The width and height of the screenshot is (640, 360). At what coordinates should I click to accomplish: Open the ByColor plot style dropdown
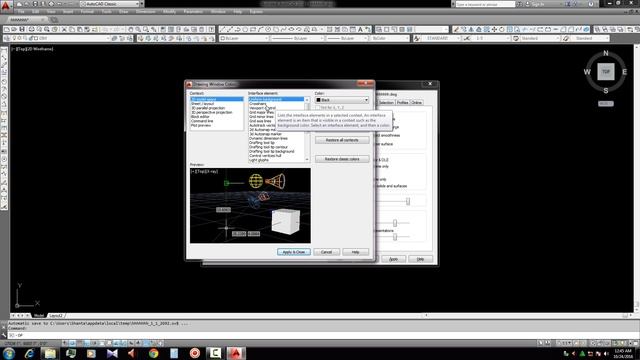click(x=389, y=38)
